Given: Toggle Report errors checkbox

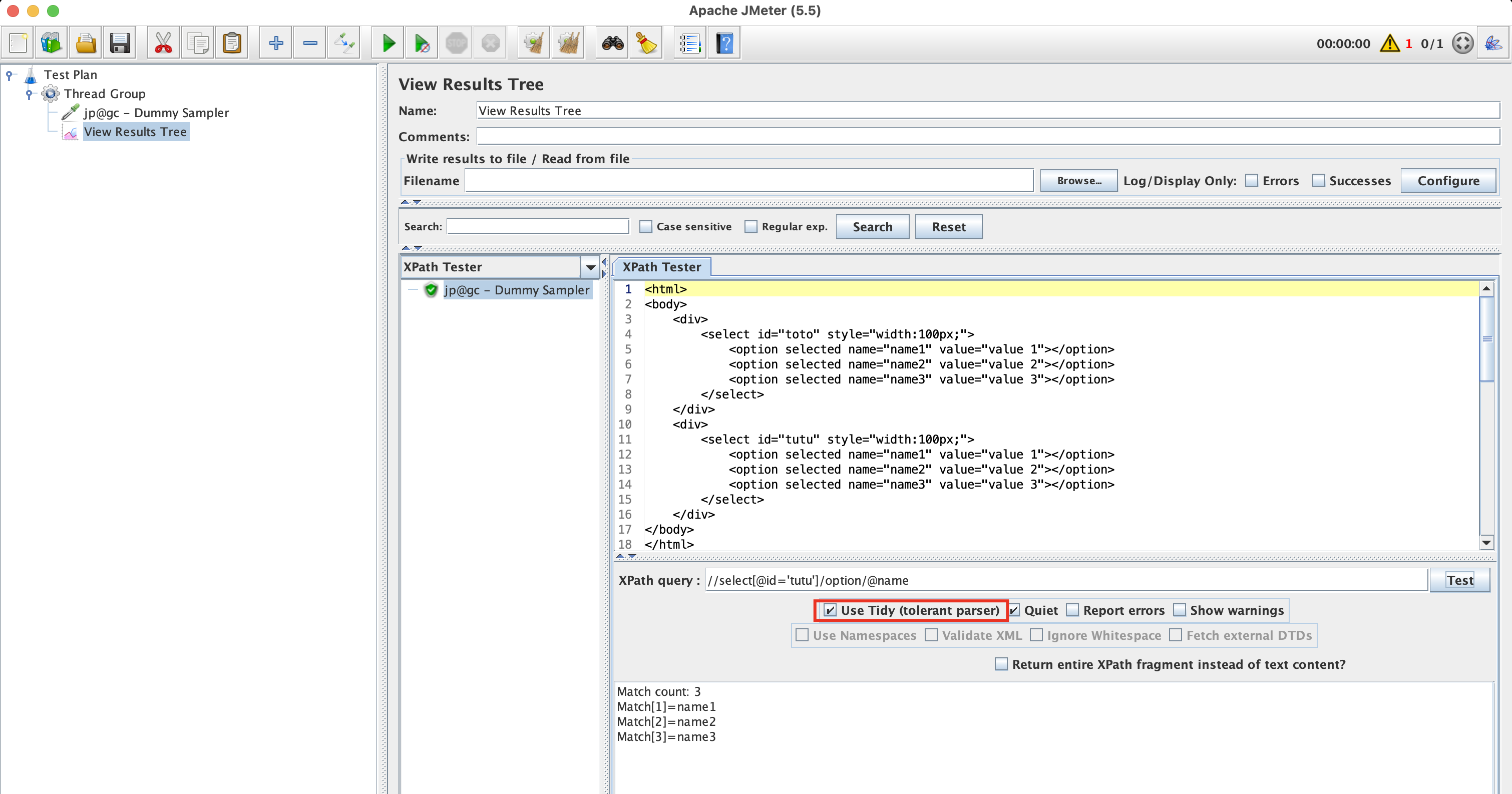Looking at the screenshot, I should click(x=1073, y=610).
